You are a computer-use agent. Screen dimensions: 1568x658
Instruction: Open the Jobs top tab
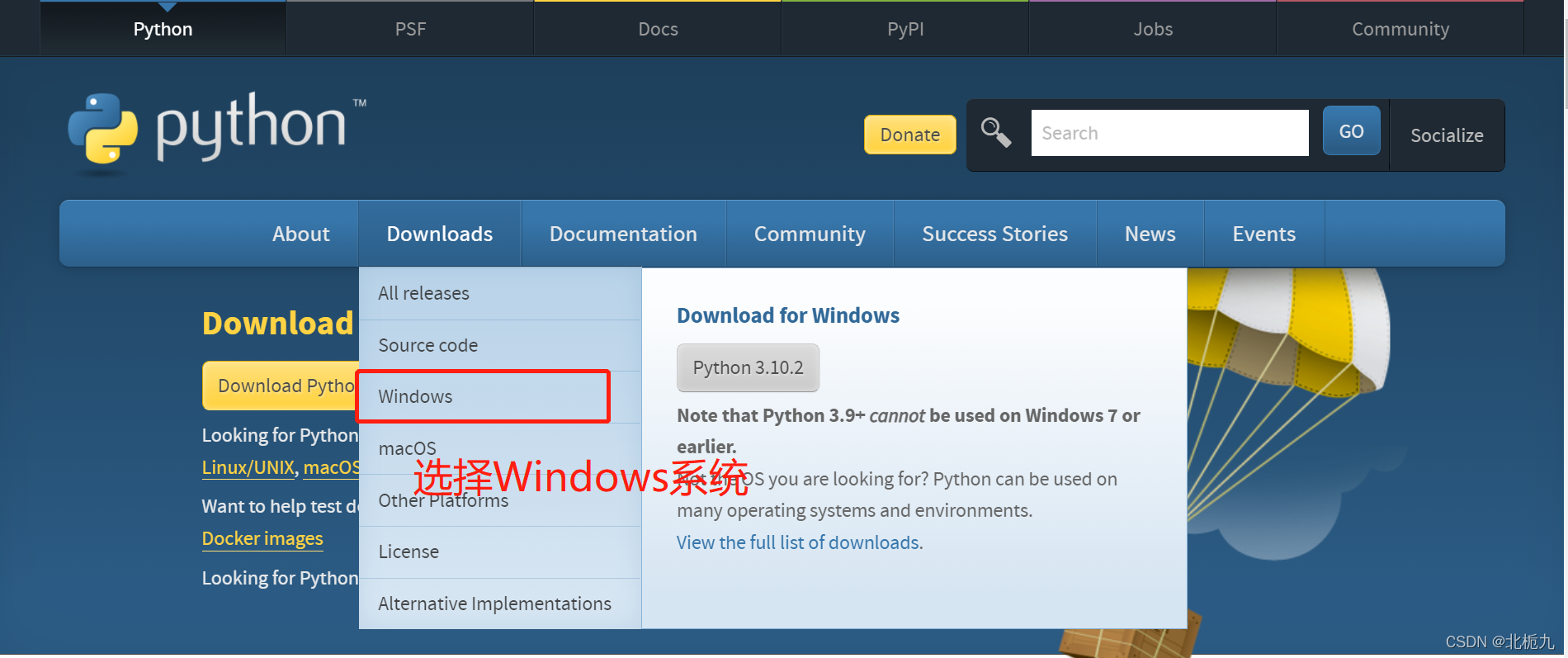(x=1153, y=29)
